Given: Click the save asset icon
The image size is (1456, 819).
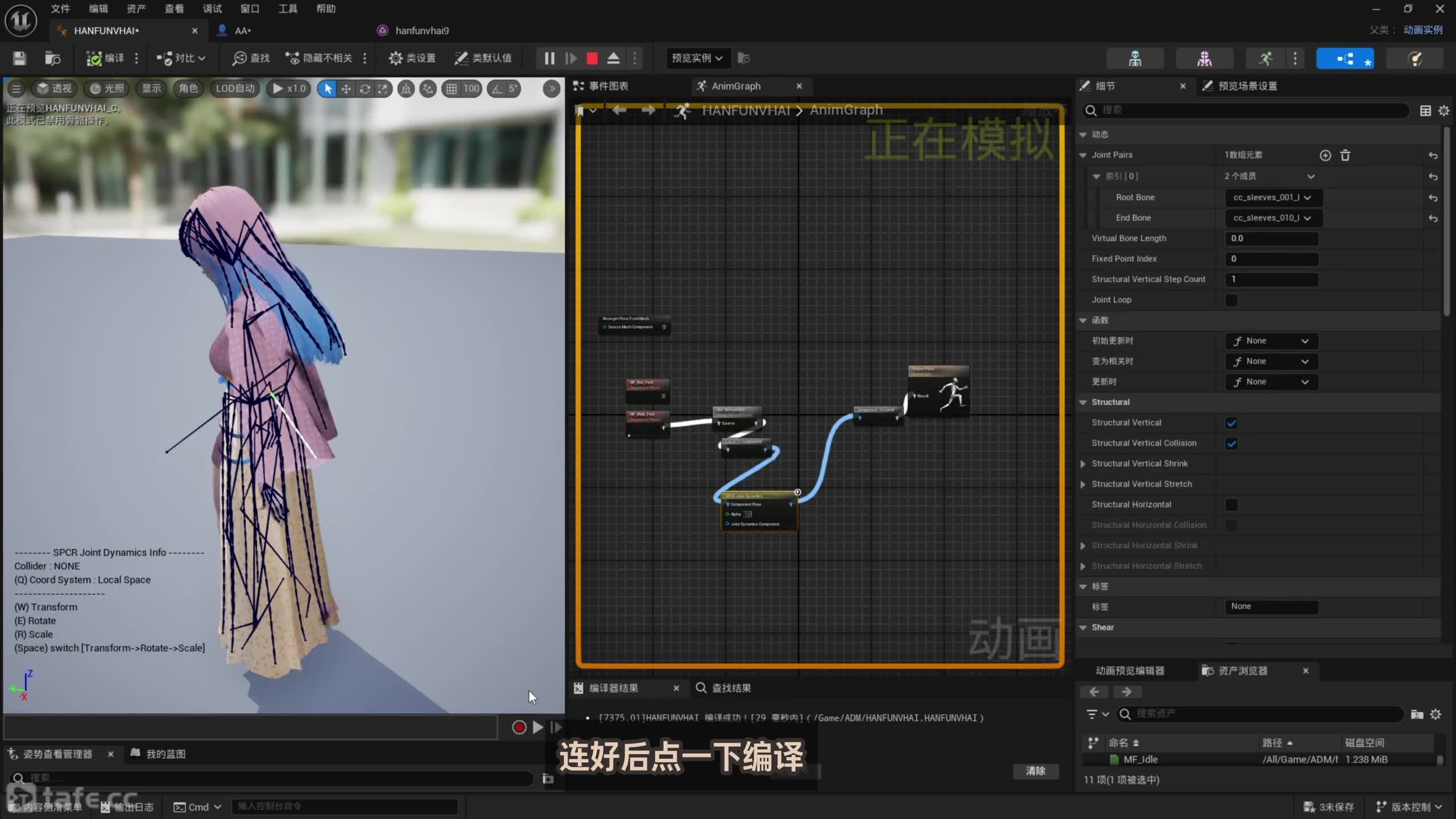Looking at the screenshot, I should pos(19,58).
